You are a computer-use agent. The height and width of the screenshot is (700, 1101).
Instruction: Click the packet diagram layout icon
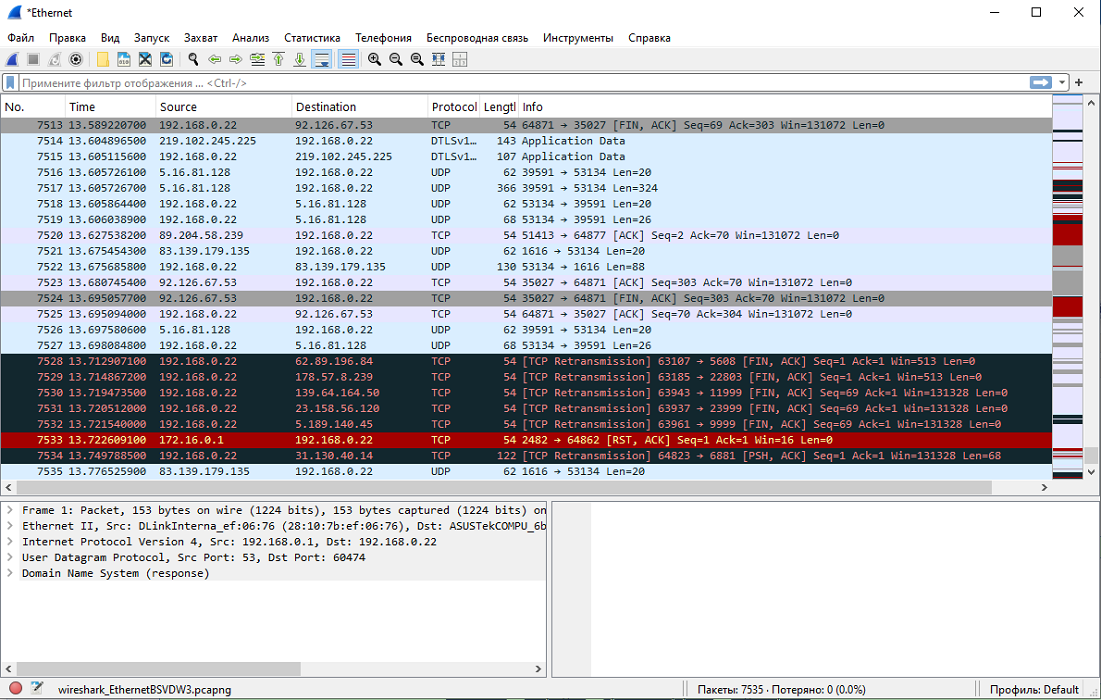click(x=460, y=60)
